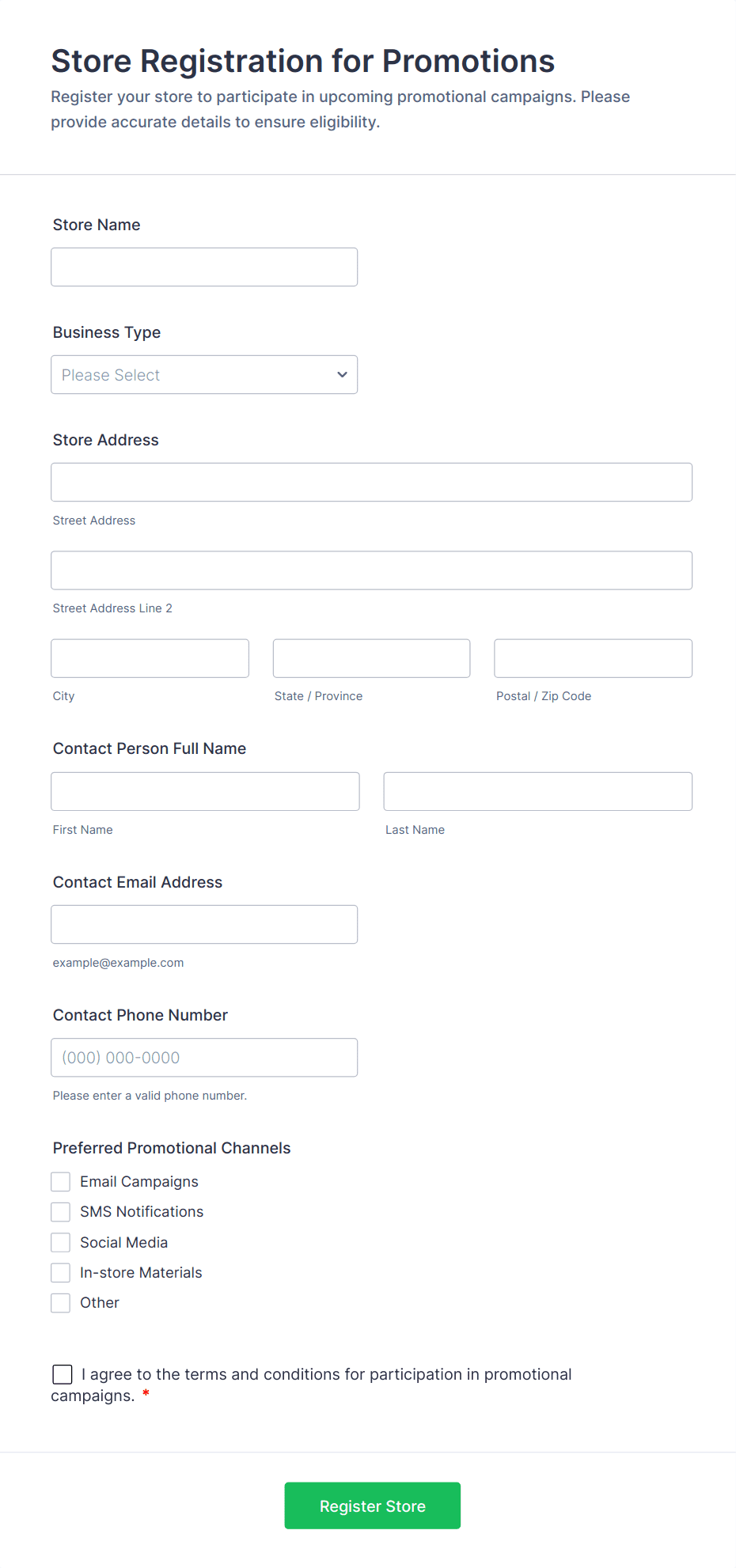736x1568 pixels.
Task: Focus the Postal / Zip Code field
Action: (593, 658)
